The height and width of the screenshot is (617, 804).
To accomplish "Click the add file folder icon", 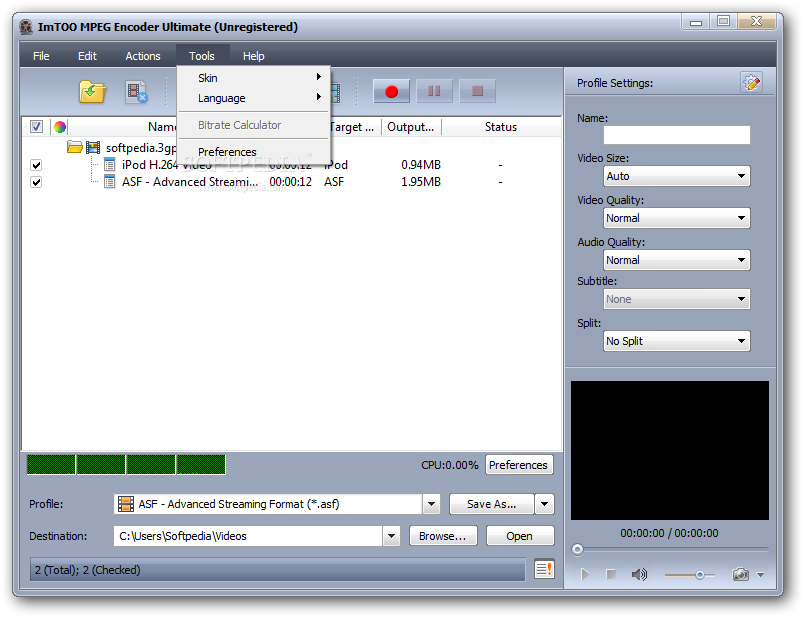I will pyautogui.click(x=92, y=92).
